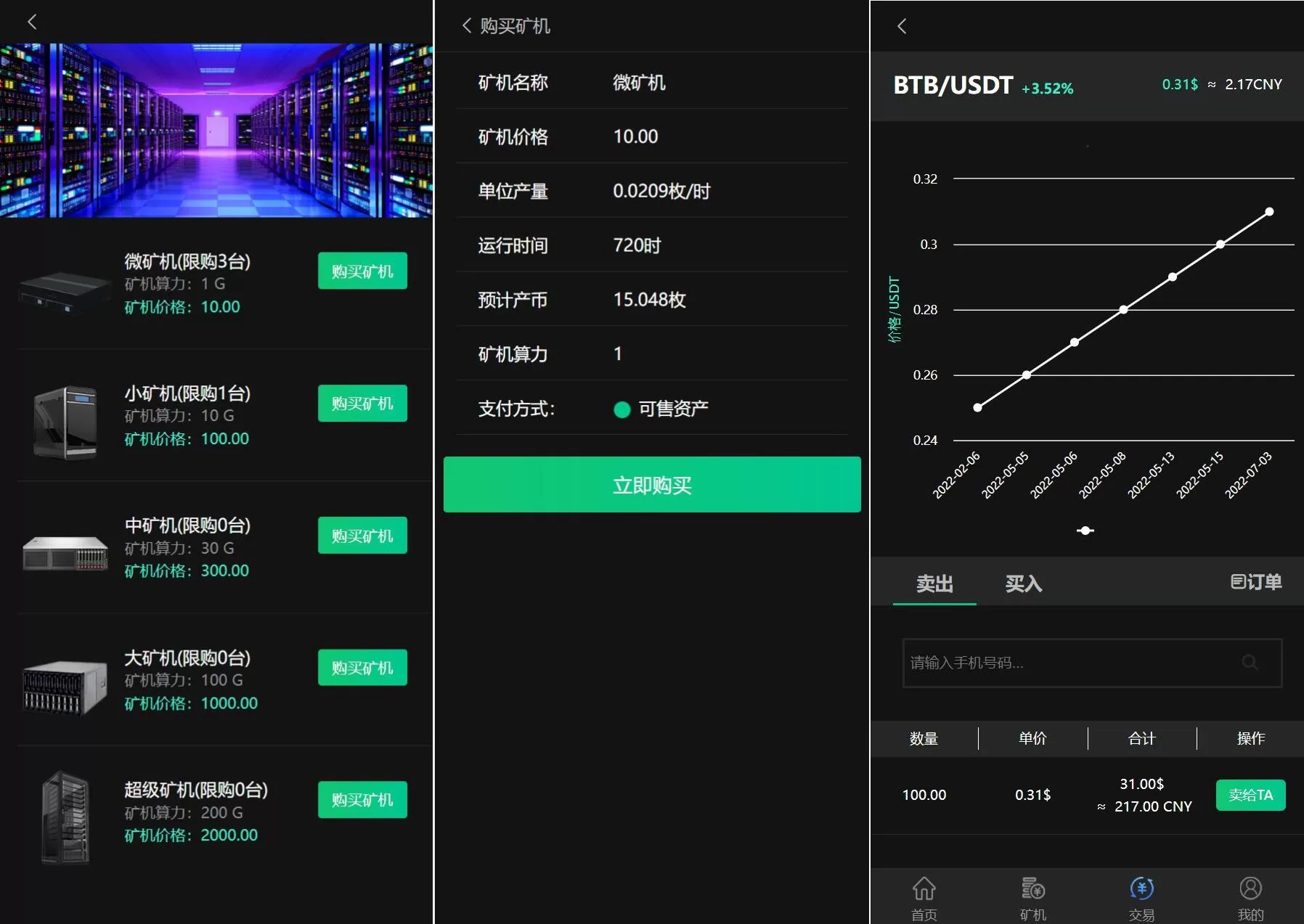1304x924 pixels.
Task: Click the 数量 column header
Action: point(924,738)
